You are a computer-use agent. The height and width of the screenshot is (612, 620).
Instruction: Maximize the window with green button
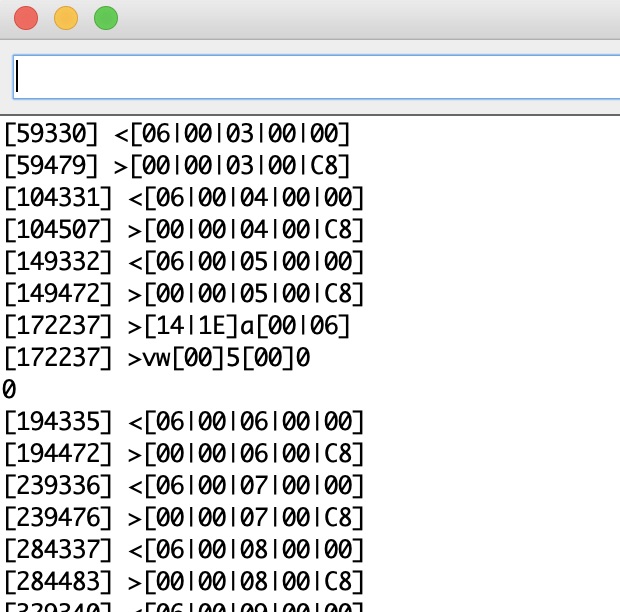[x=105, y=18]
